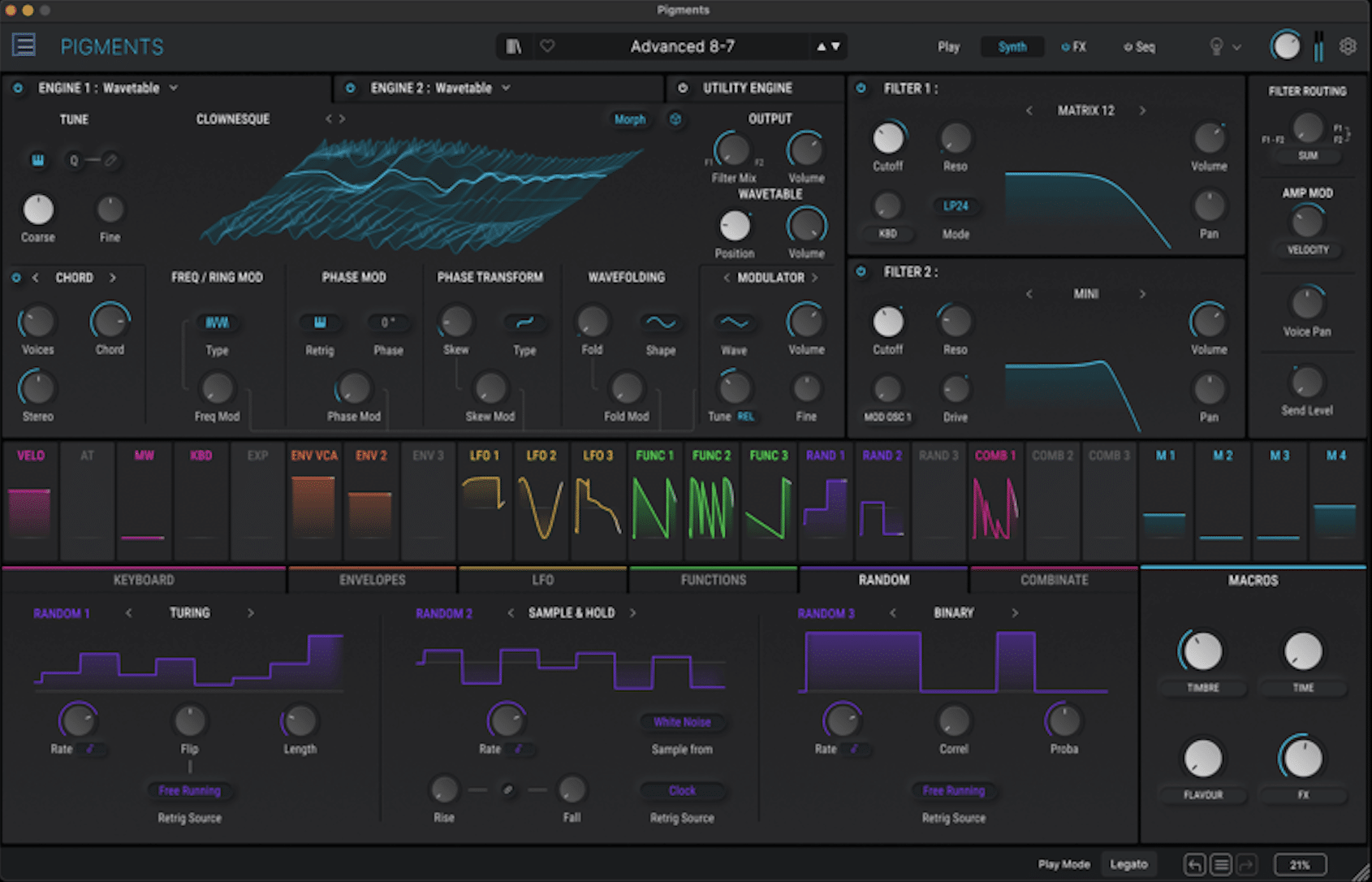
Task: Select previous filter type before Mini
Action: pyautogui.click(x=1029, y=294)
